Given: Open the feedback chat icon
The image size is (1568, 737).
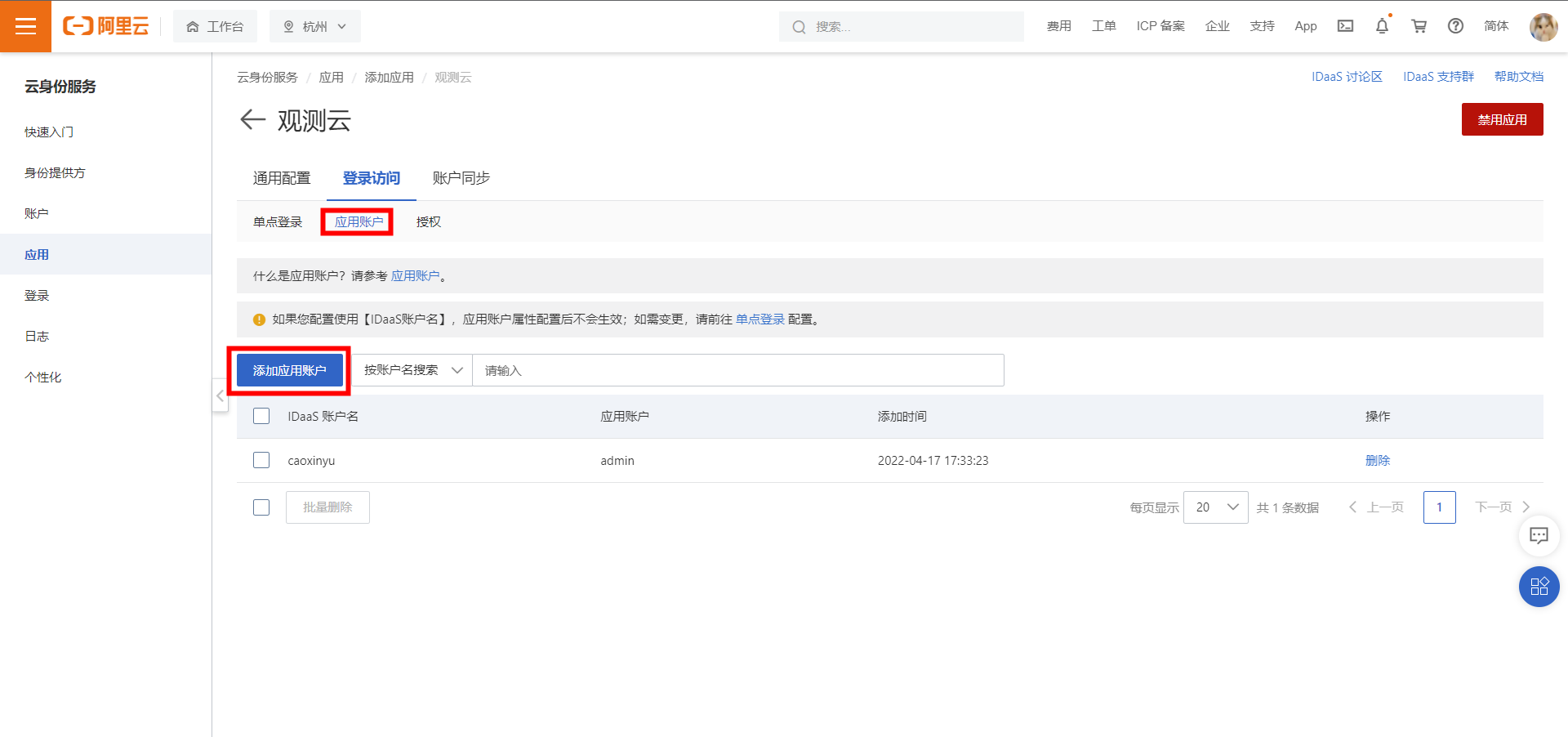Looking at the screenshot, I should (x=1539, y=536).
